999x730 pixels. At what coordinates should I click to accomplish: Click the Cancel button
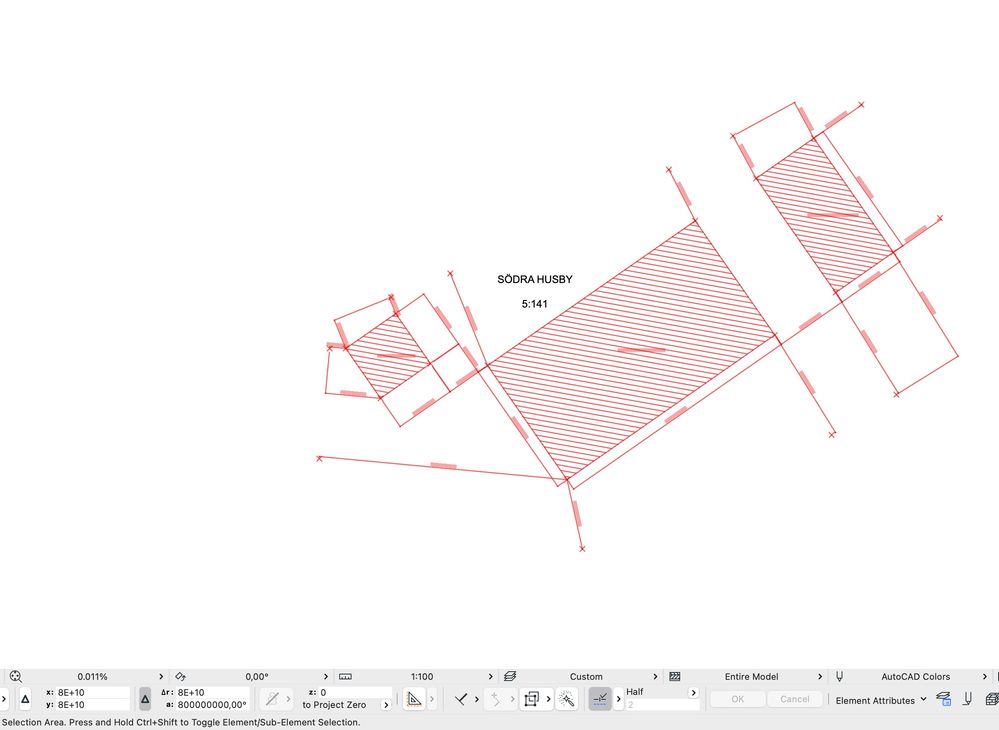794,699
